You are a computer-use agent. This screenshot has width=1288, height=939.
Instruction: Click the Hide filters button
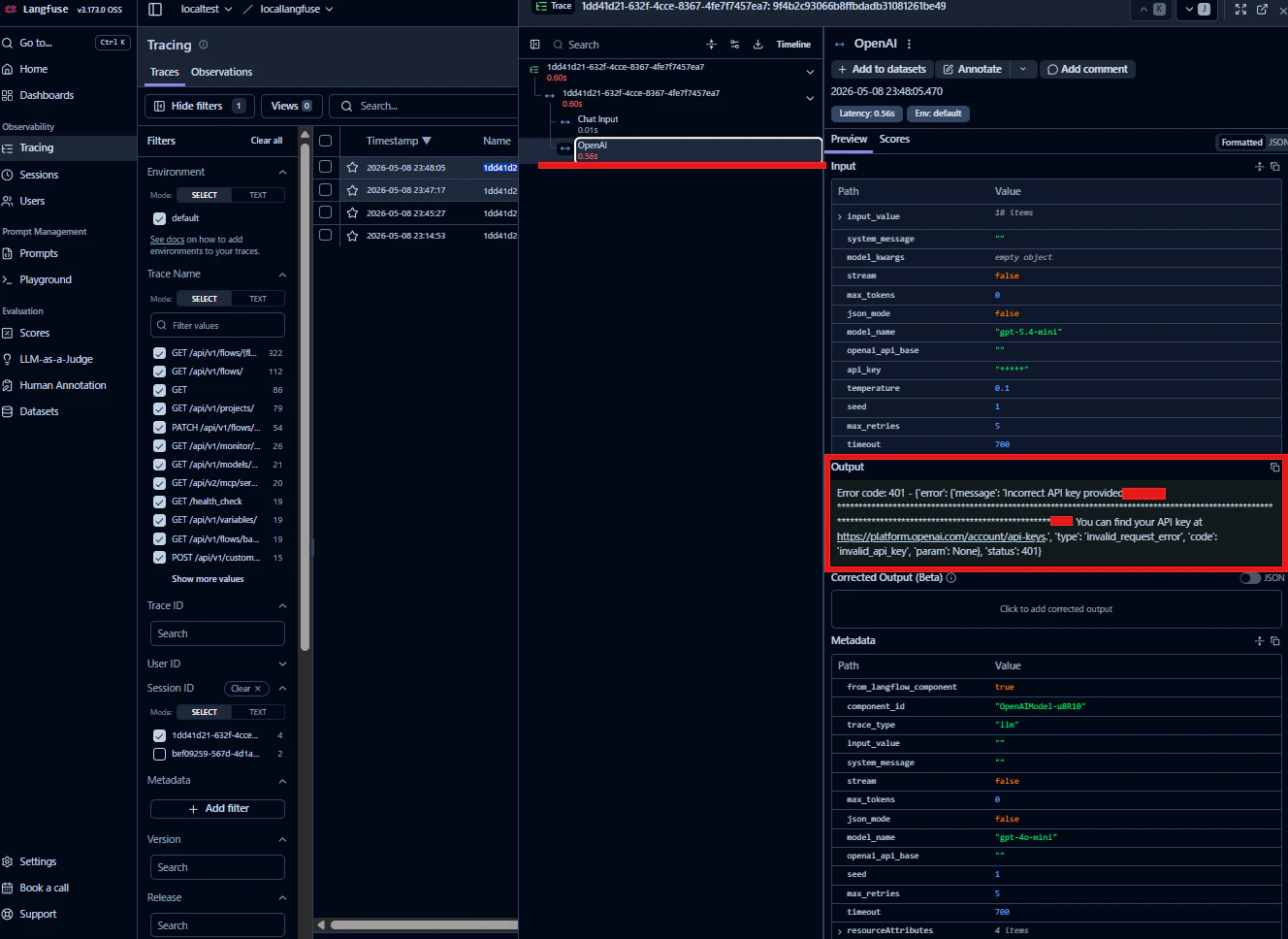(201, 106)
